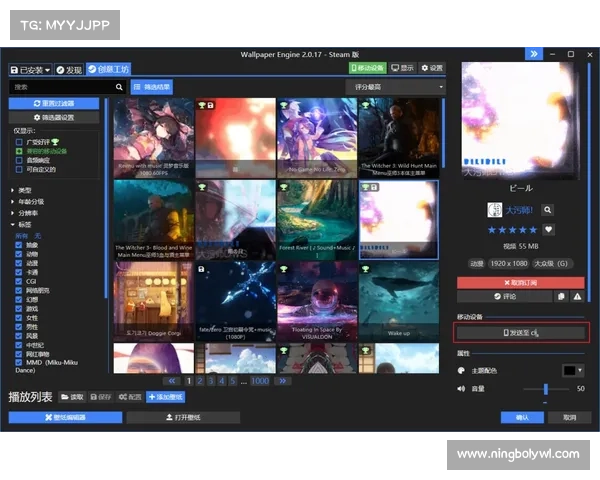600x480 pixels.
Task: Select the Wake up whale wallpaper thumbnail
Action: click(399, 302)
